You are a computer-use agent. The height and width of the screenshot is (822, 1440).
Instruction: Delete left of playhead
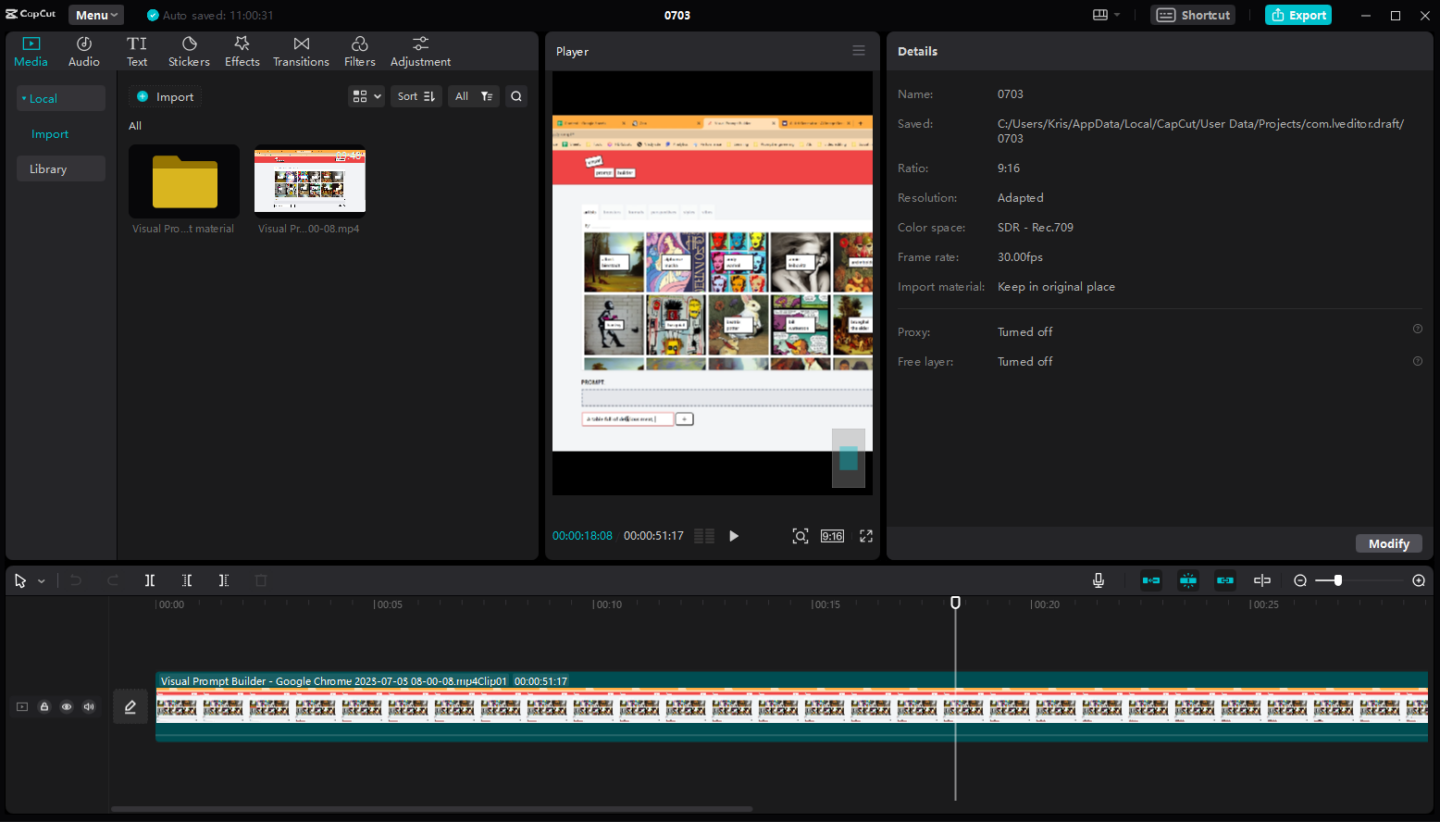(x=187, y=580)
